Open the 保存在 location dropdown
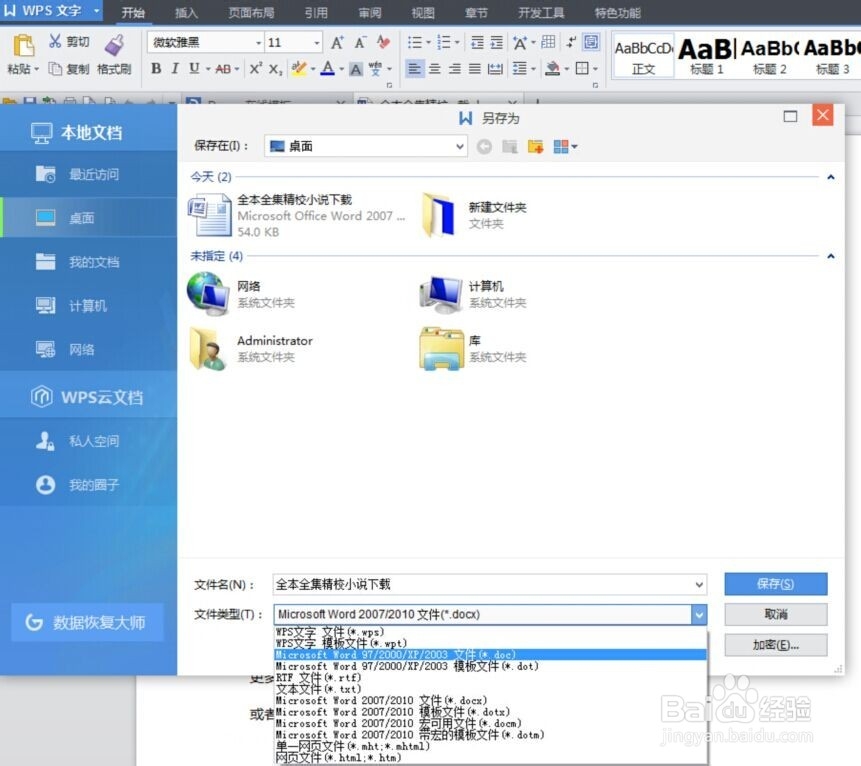The height and width of the screenshot is (766, 861). (x=459, y=145)
